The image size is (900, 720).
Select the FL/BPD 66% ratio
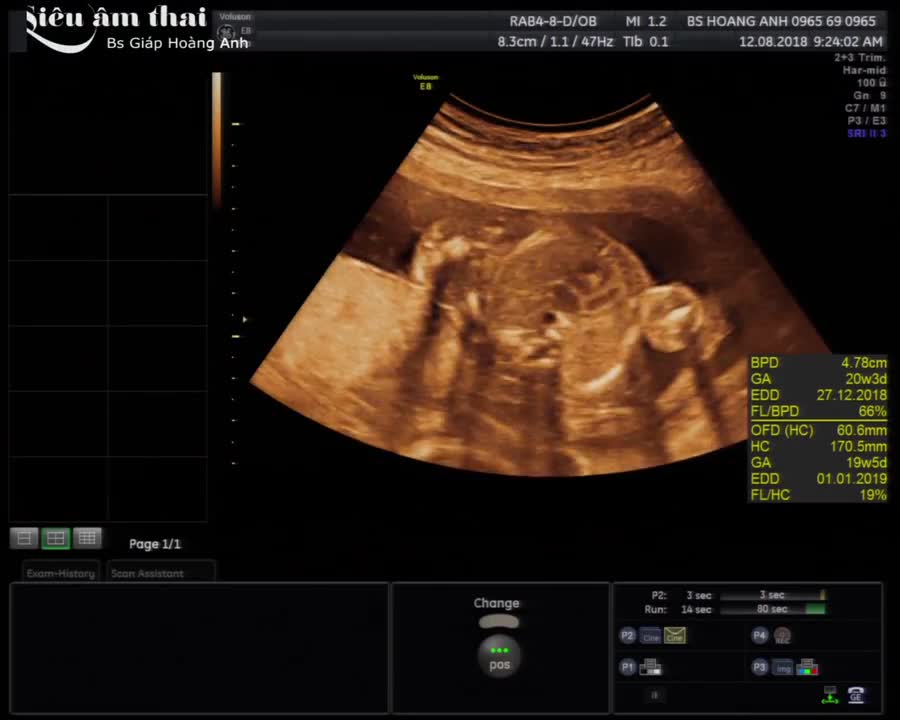(x=818, y=411)
